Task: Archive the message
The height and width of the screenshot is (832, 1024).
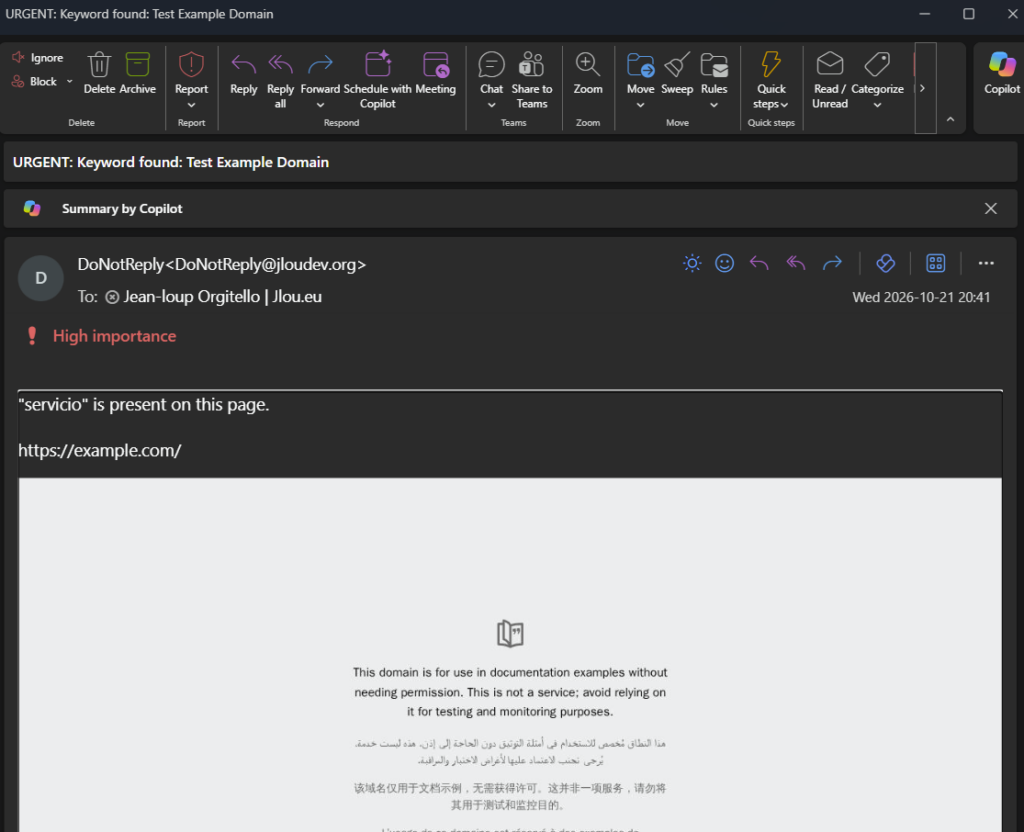Action: point(138,72)
